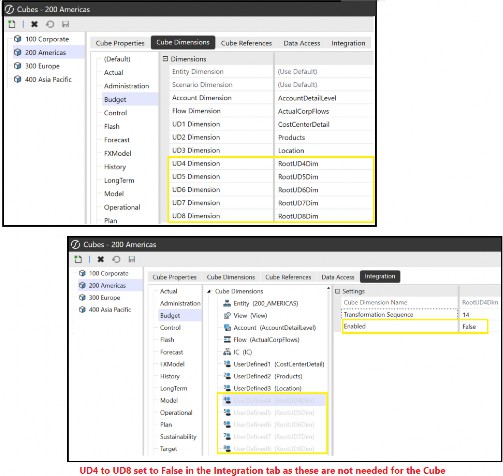Select the 400 Asia Pacific cube in upper list
The image size is (503, 476).
48,79
